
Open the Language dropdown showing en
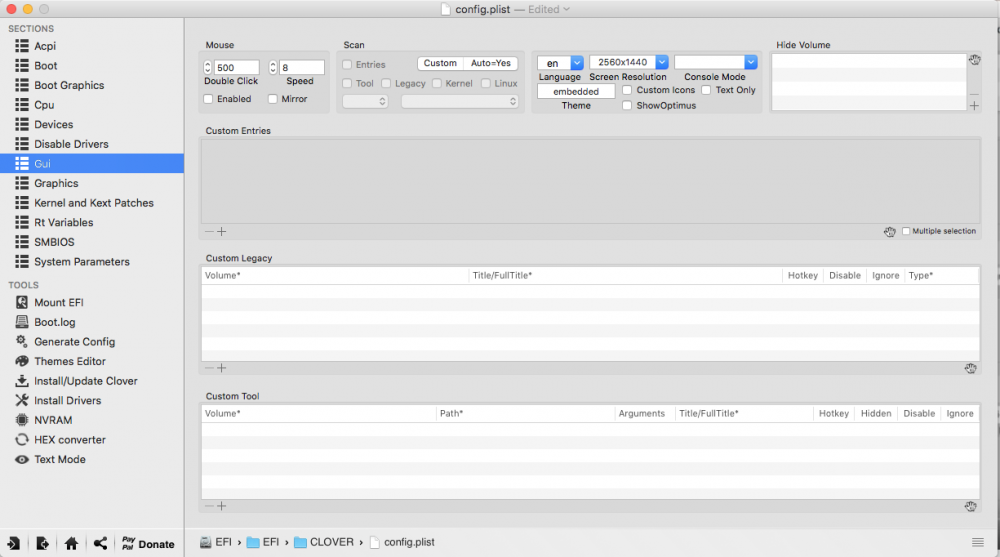point(560,63)
